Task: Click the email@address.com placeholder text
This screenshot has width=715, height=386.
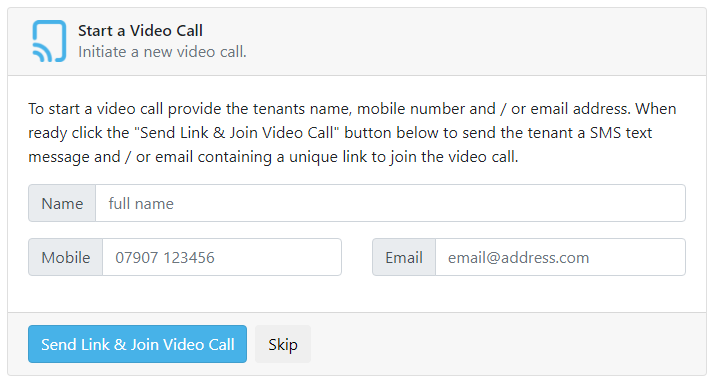Action: pos(518,257)
